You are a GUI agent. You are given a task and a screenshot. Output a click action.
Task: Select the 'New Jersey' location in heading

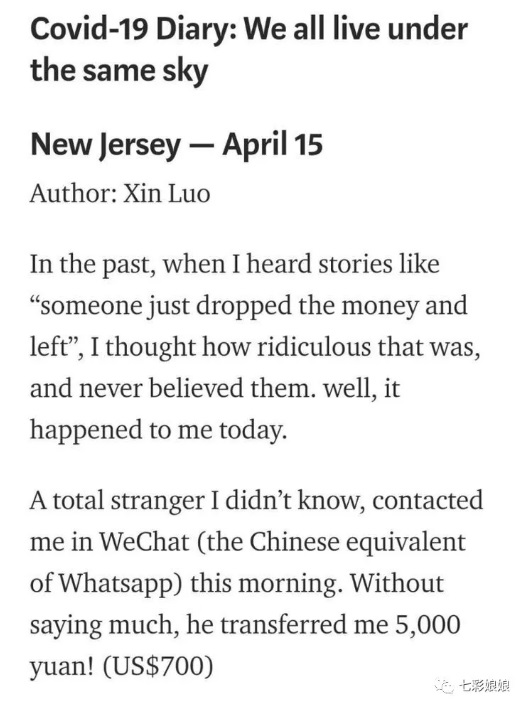(105, 145)
